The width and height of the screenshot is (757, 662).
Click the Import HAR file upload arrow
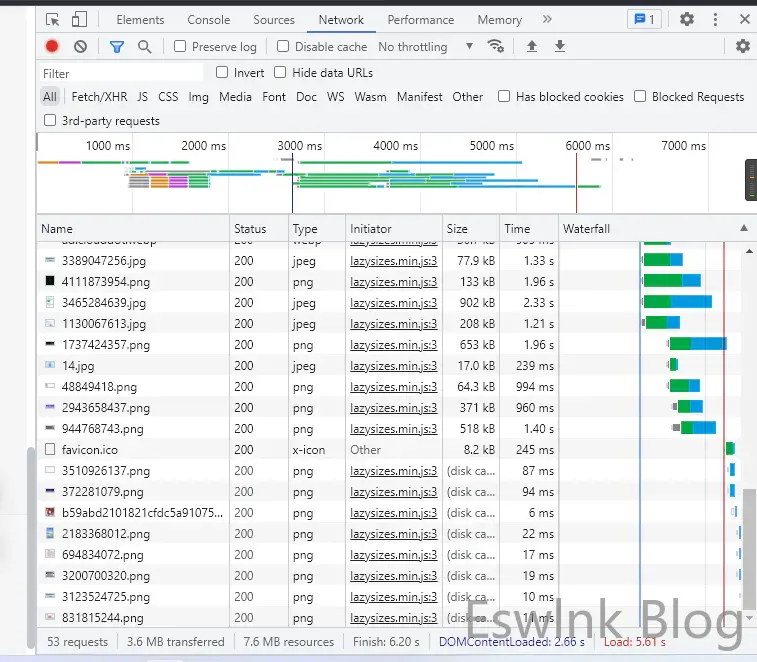532,46
